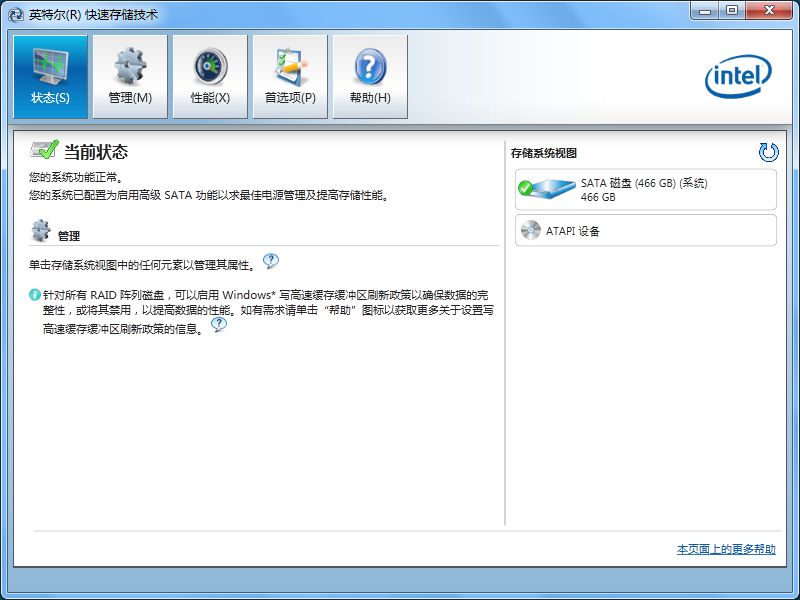Viewport: 800px width, 600px height.
Task: Open help bubble beside 单击存储系统视图 text
Action: click(271, 261)
